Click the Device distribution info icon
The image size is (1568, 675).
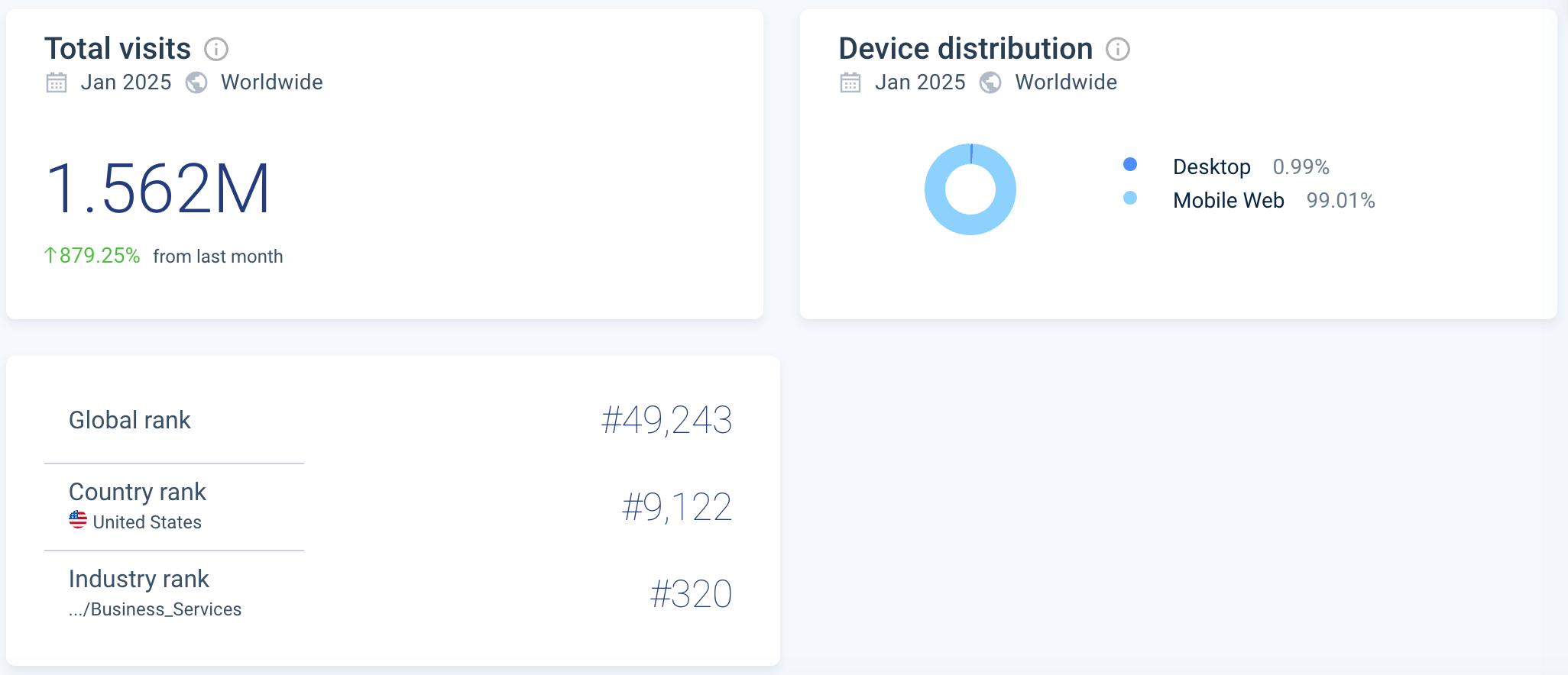[x=1118, y=50]
